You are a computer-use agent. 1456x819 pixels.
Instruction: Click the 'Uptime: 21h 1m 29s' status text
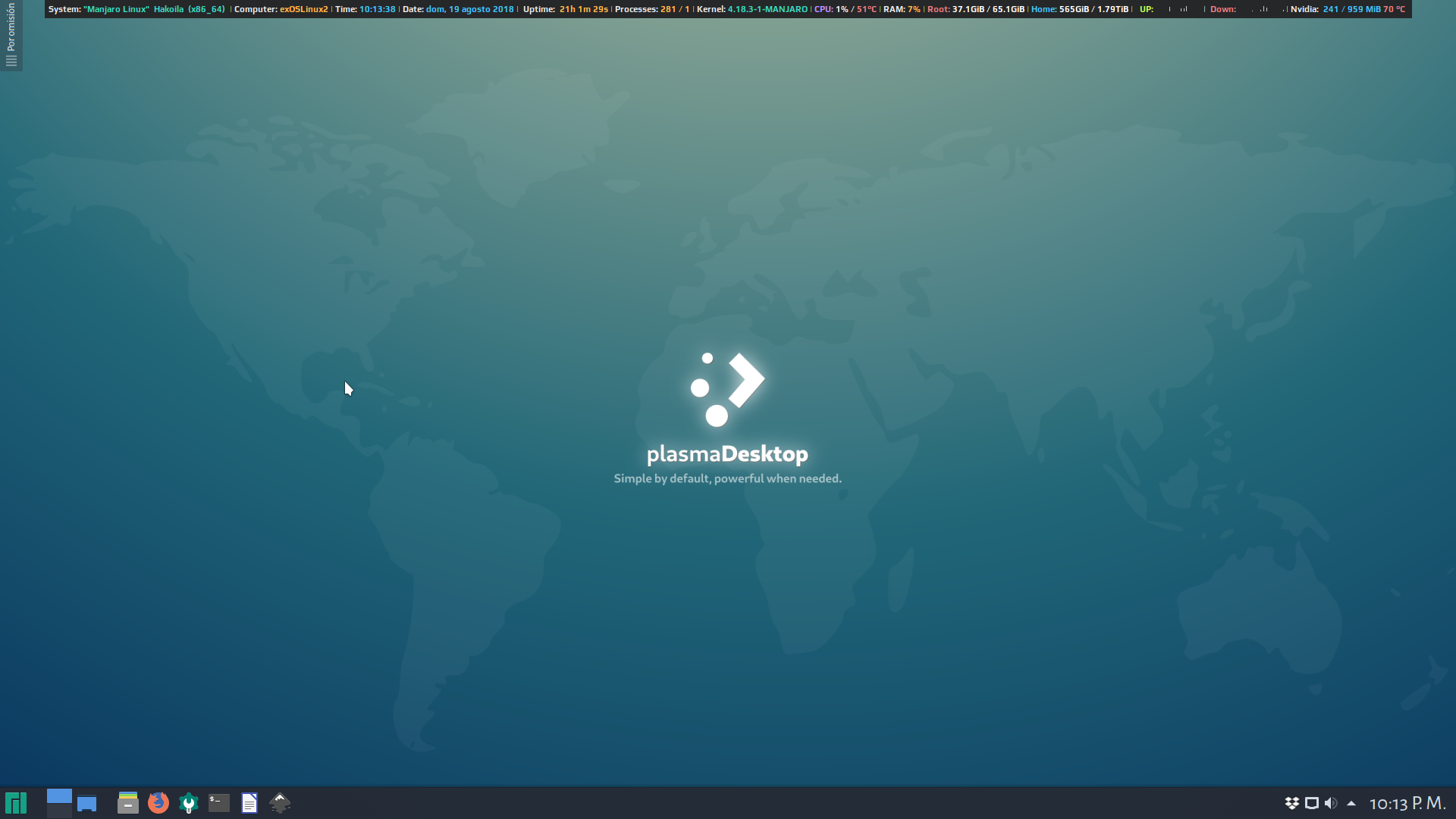[x=566, y=9]
